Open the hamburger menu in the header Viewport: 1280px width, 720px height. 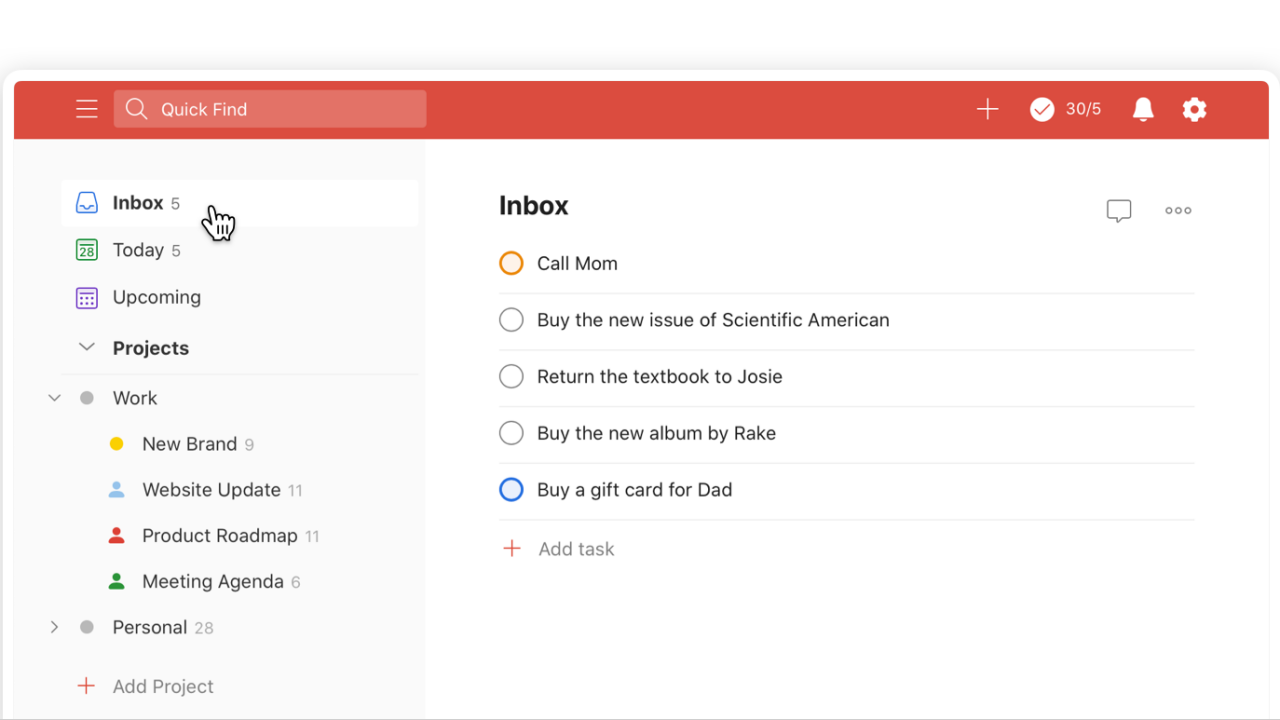(87, 109)
